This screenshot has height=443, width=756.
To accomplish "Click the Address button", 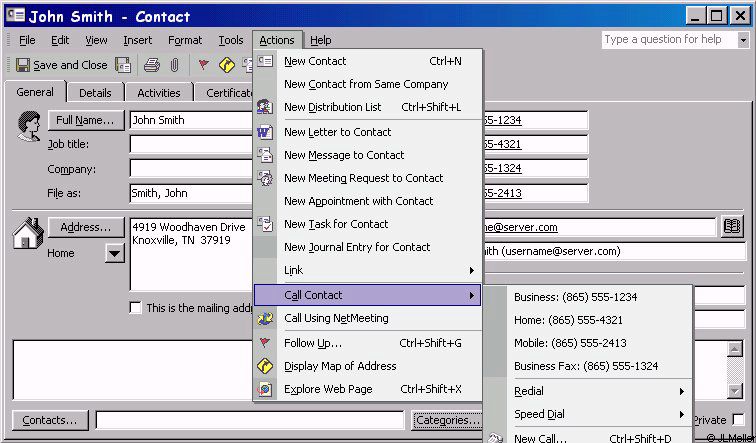I will [85, 227].
